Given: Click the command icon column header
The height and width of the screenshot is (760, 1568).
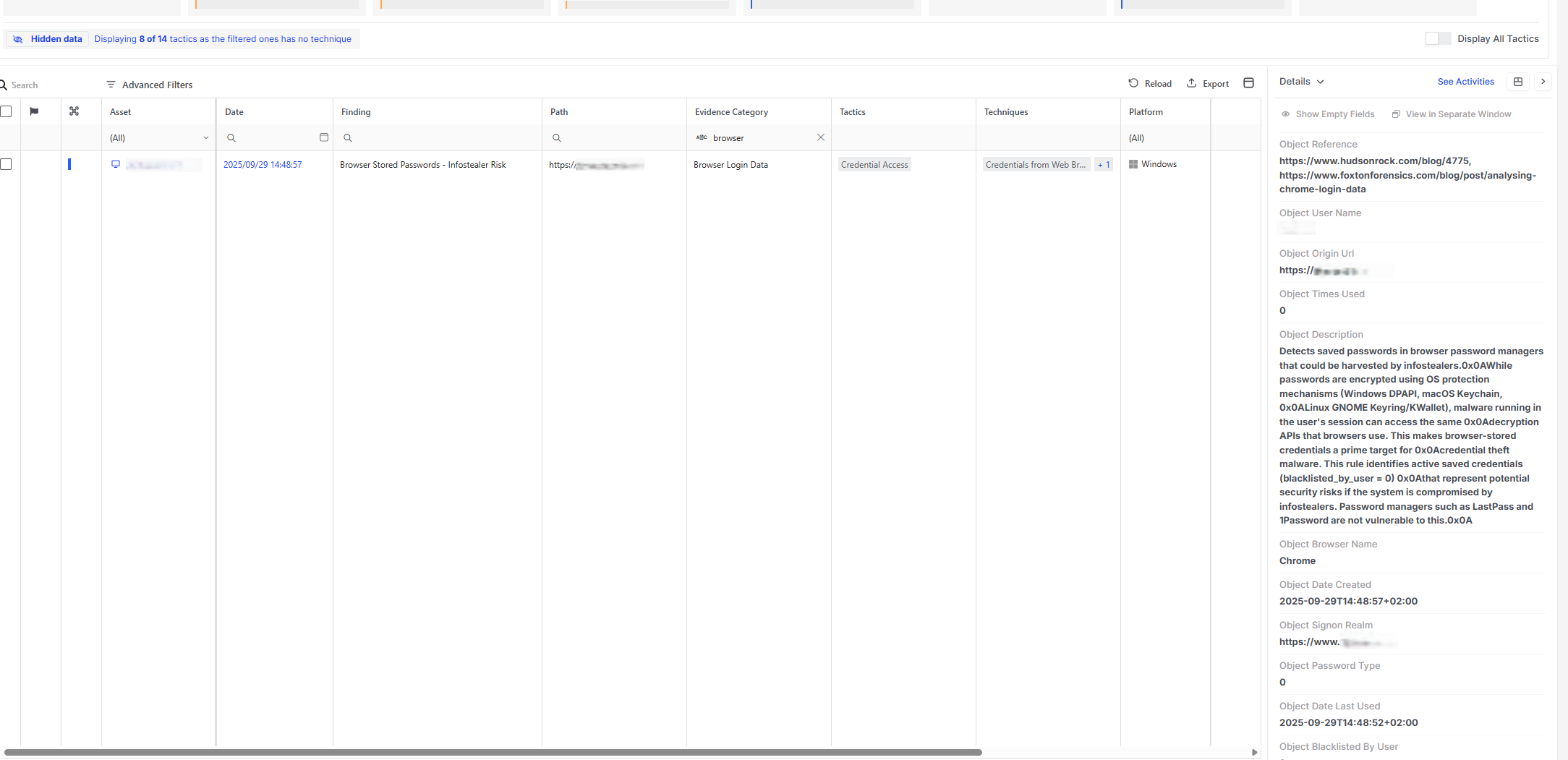Looking at the screenshot, I should (74, 111).
